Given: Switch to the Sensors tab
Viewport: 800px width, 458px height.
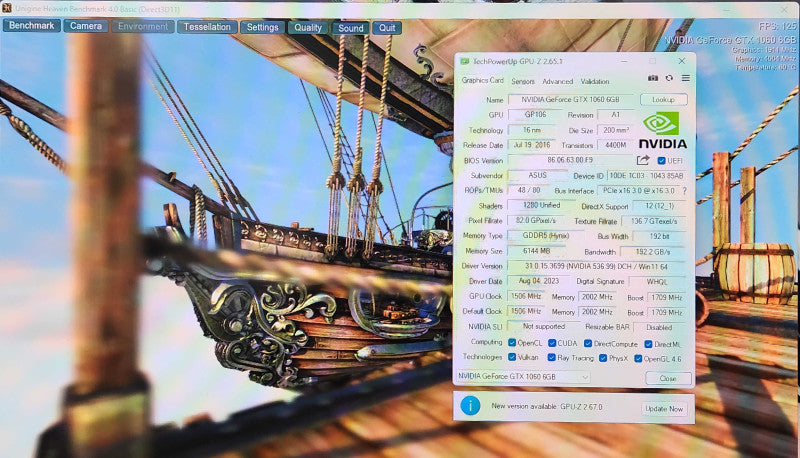Looking at the screenshot, I should [523, 81].
